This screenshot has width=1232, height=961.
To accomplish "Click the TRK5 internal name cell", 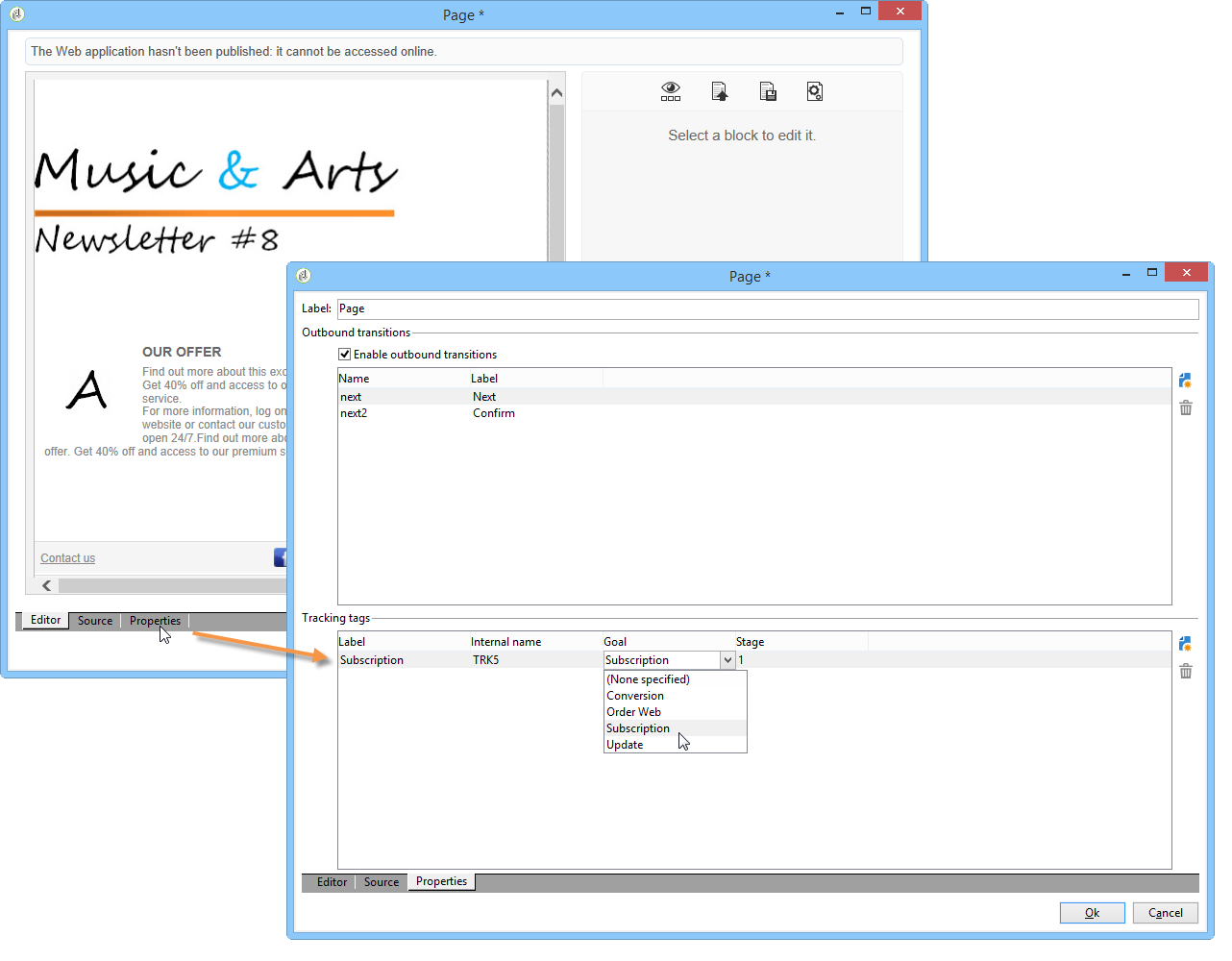I will coord(486,660).
